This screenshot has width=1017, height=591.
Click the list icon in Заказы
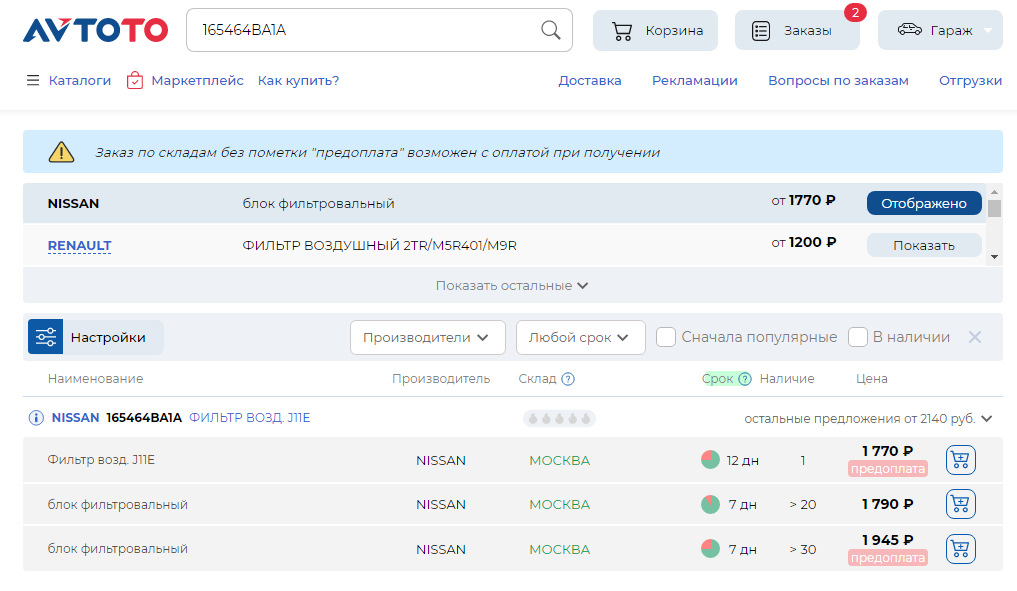[x=760, y=30]
